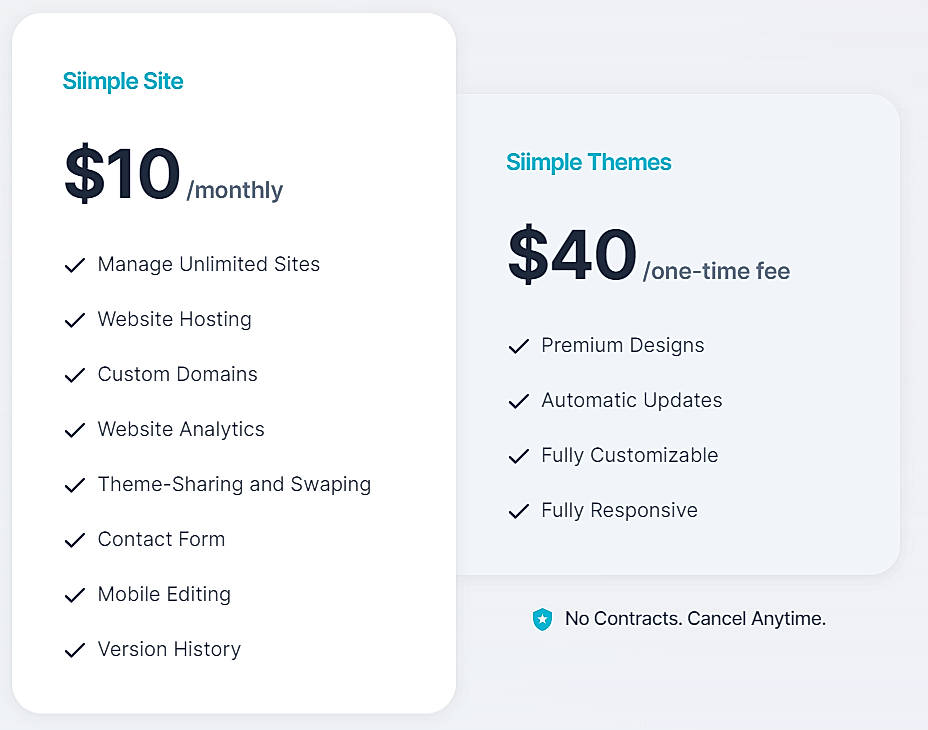Toggle the Mobile Editing feature checkmark
Screen dimensions: 928x730
click(75, 595)
